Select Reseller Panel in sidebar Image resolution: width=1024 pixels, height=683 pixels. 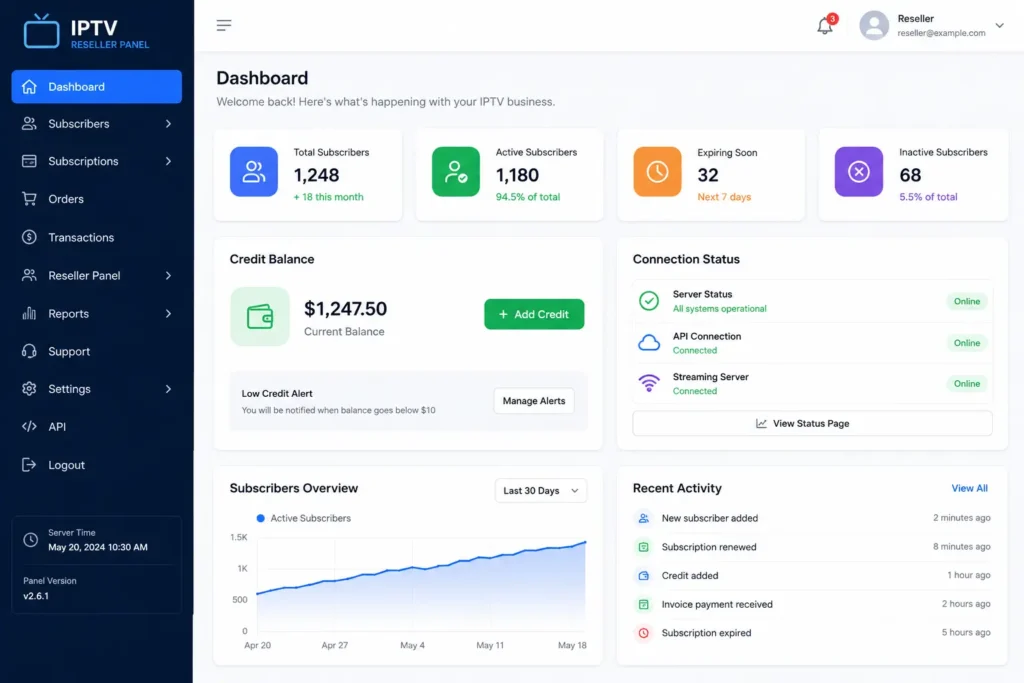point(97,276)
